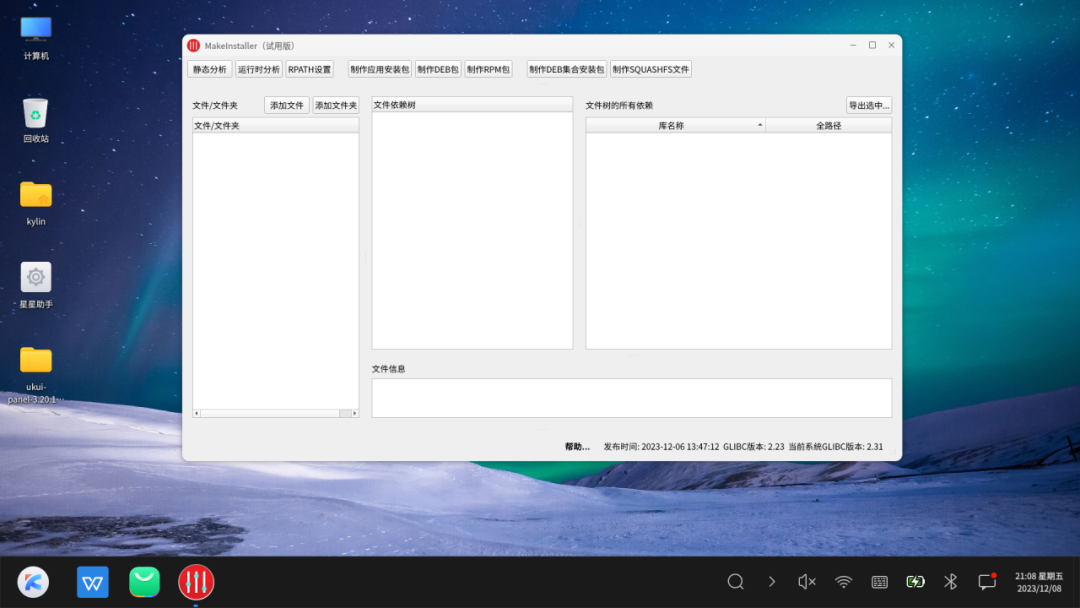Expand the hidden tray items chevron

coord(771,581)
